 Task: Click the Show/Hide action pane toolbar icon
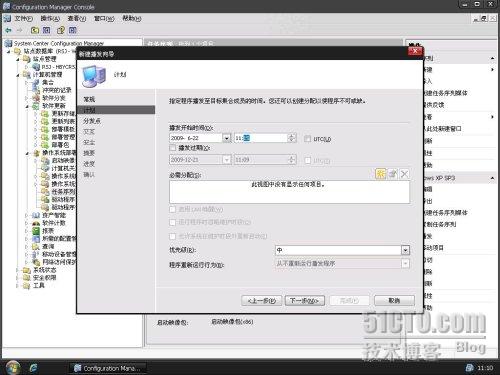tap(73, 30)
